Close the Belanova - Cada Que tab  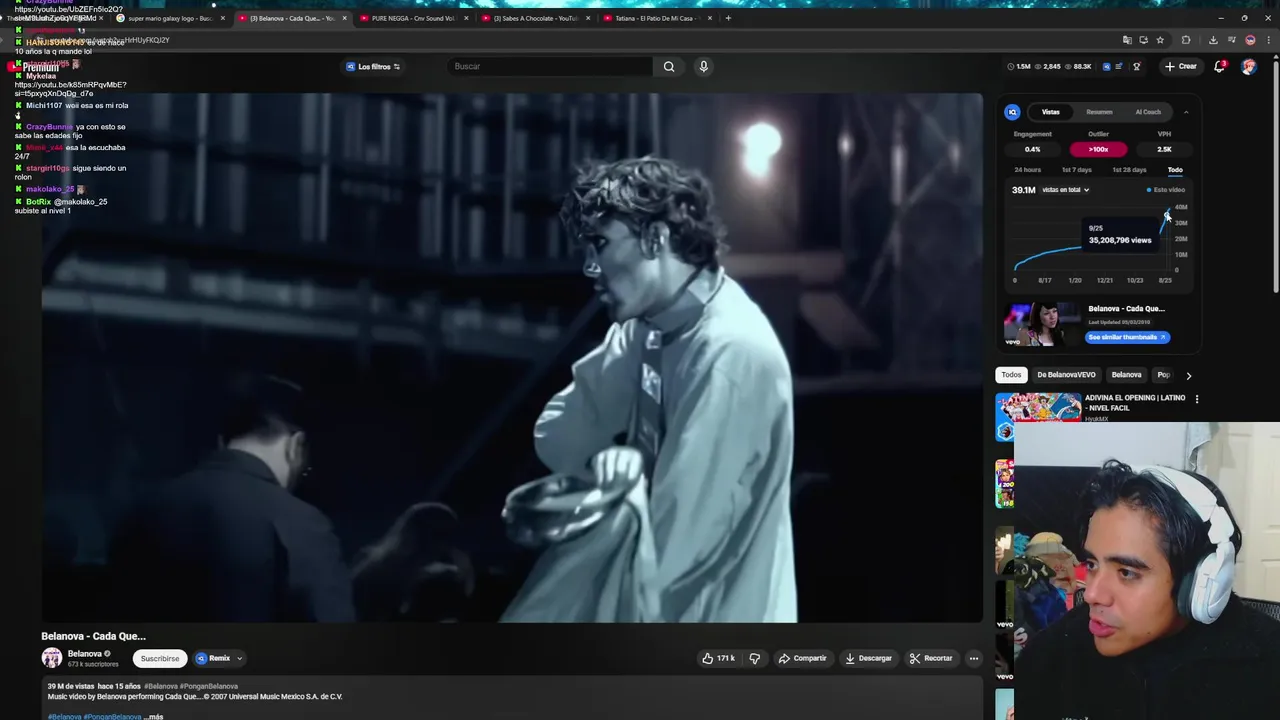(x=345, y=18)
